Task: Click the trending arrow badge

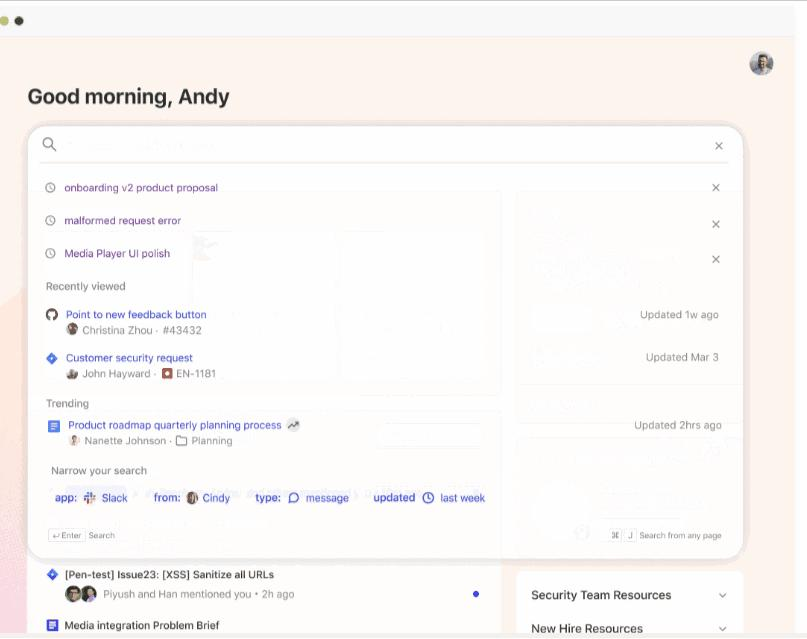Action: pos(293,425)
